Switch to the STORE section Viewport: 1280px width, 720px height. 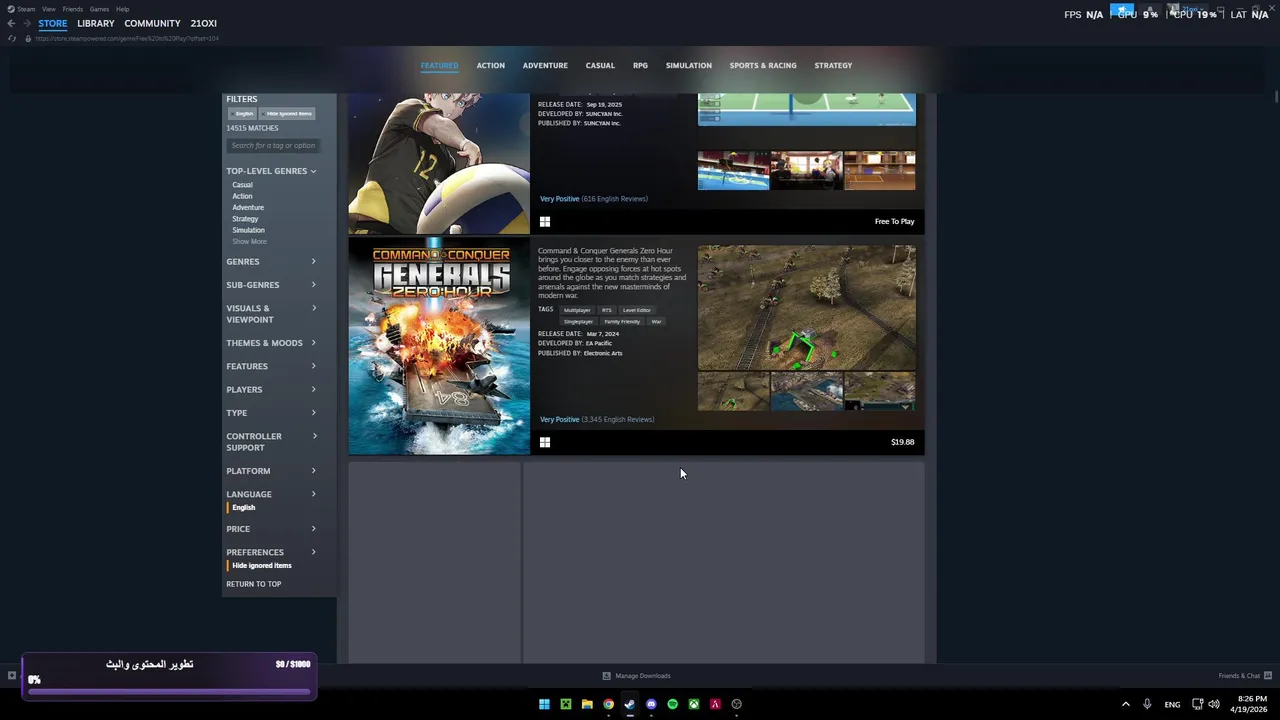[x=53, y=23]
